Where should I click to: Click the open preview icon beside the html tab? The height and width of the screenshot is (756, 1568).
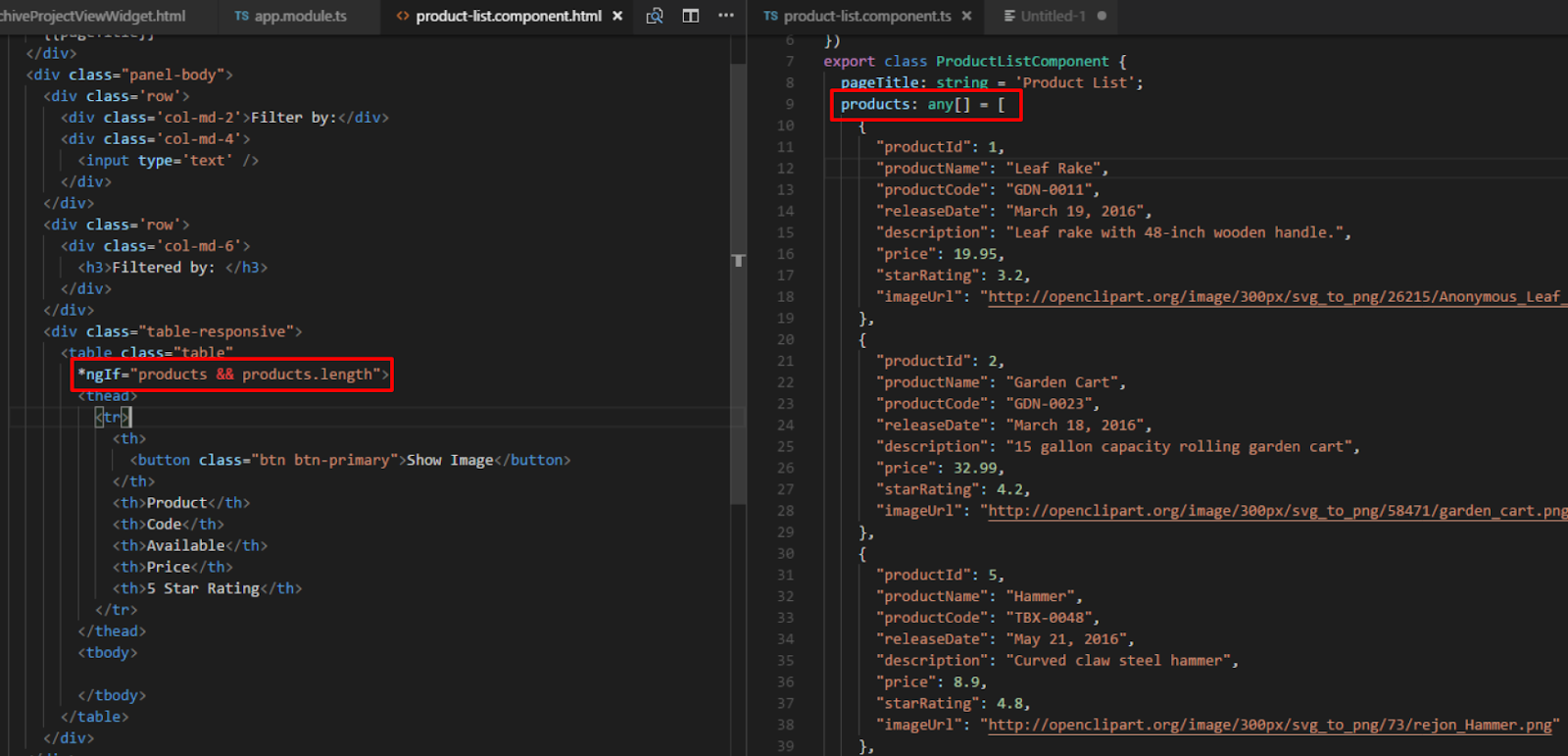pyautogui.click(x=655, y=16)
